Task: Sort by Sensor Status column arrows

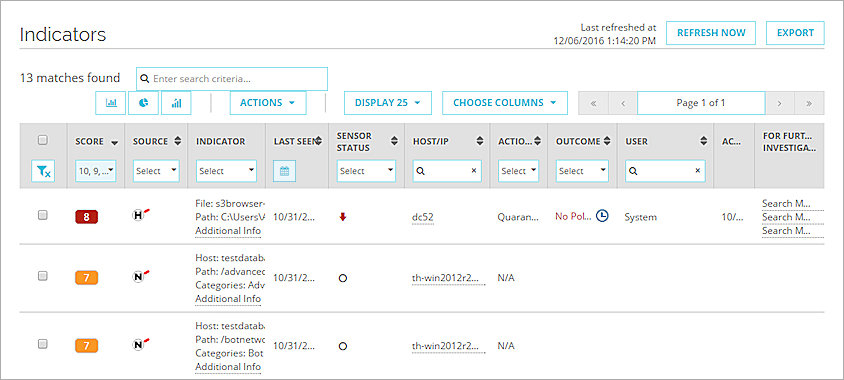Action: (395, 141)
